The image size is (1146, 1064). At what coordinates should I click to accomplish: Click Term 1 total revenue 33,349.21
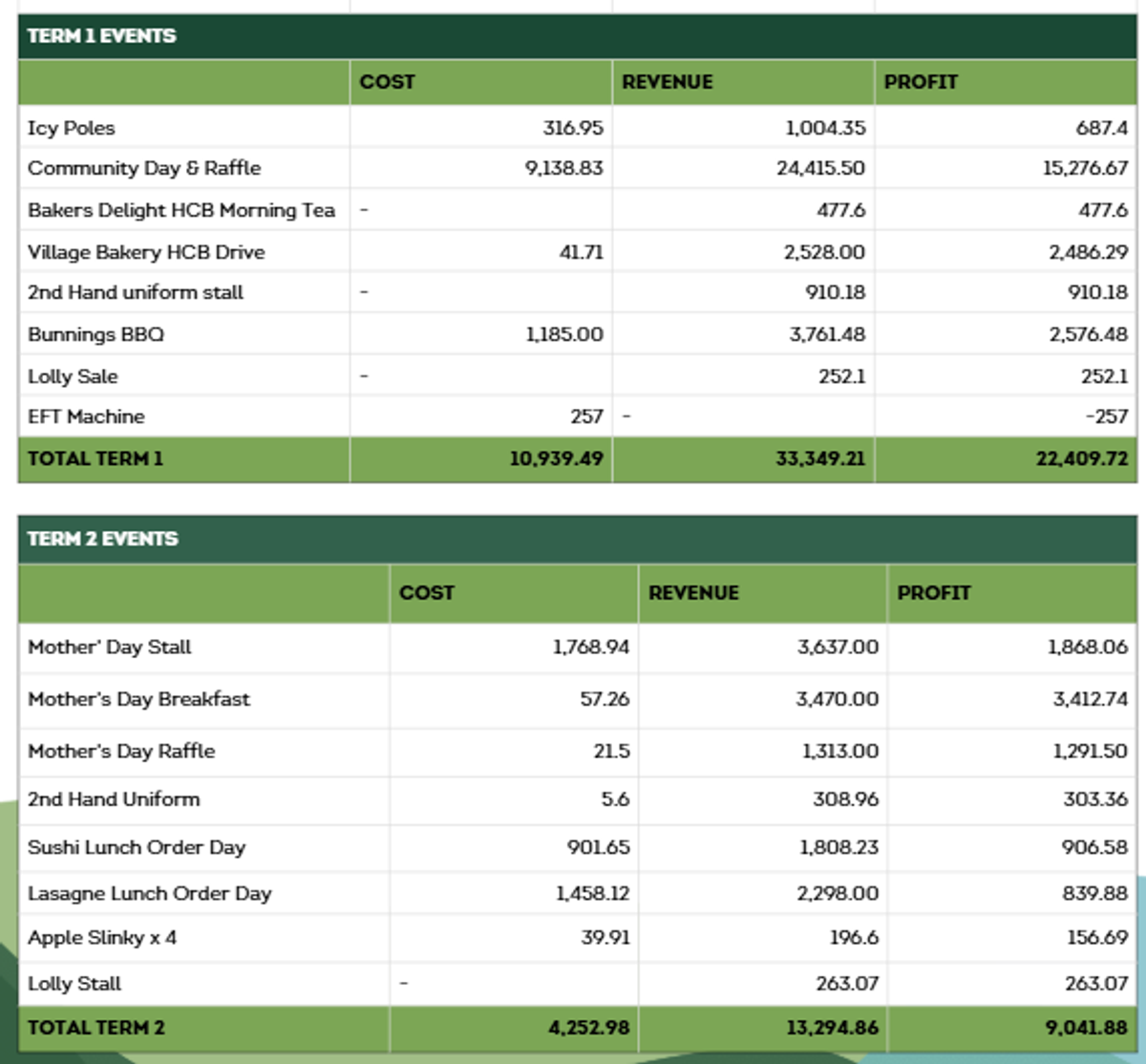(x=820, y=458)
